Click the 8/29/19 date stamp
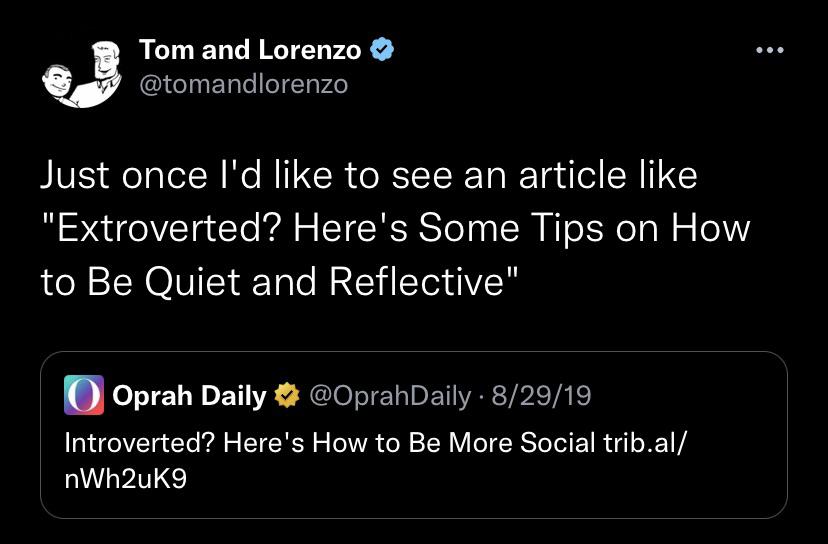 coord(547,397)
